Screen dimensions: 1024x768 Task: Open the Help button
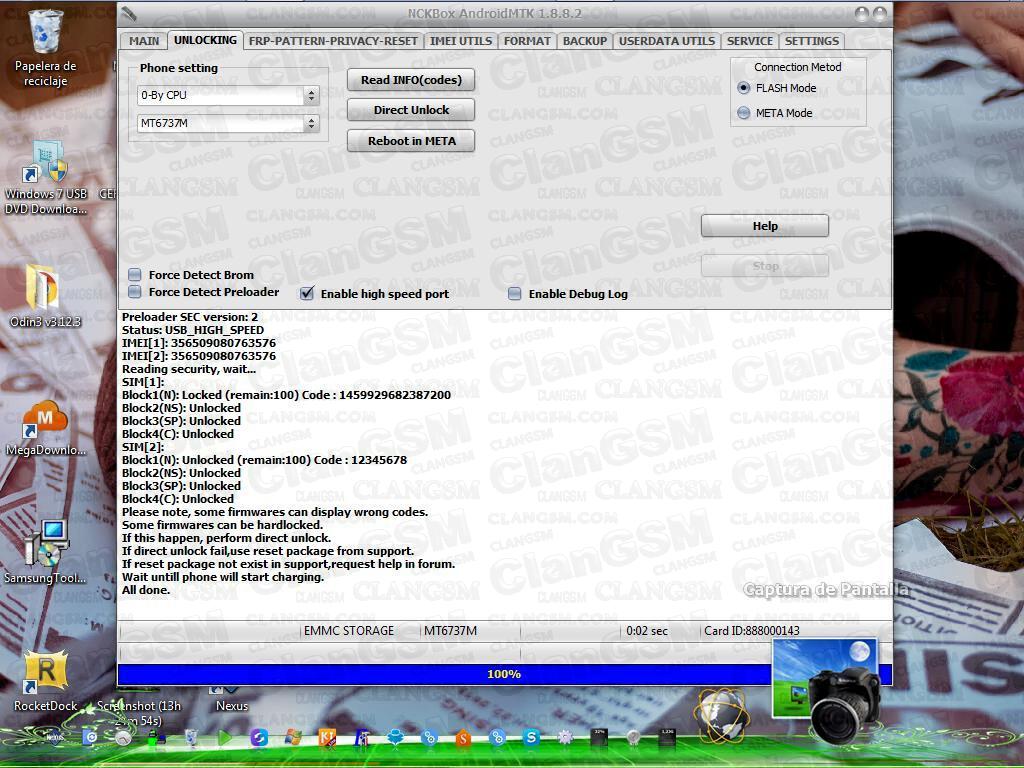point(765,226)
